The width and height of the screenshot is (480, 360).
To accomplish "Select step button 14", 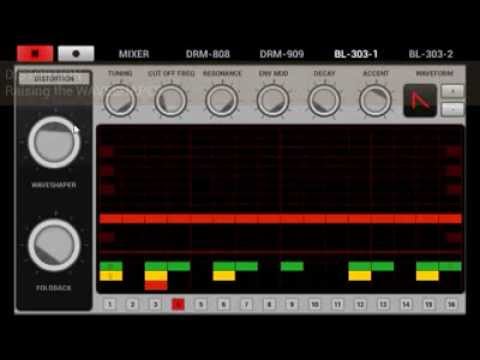I will [x=406, y=304].
